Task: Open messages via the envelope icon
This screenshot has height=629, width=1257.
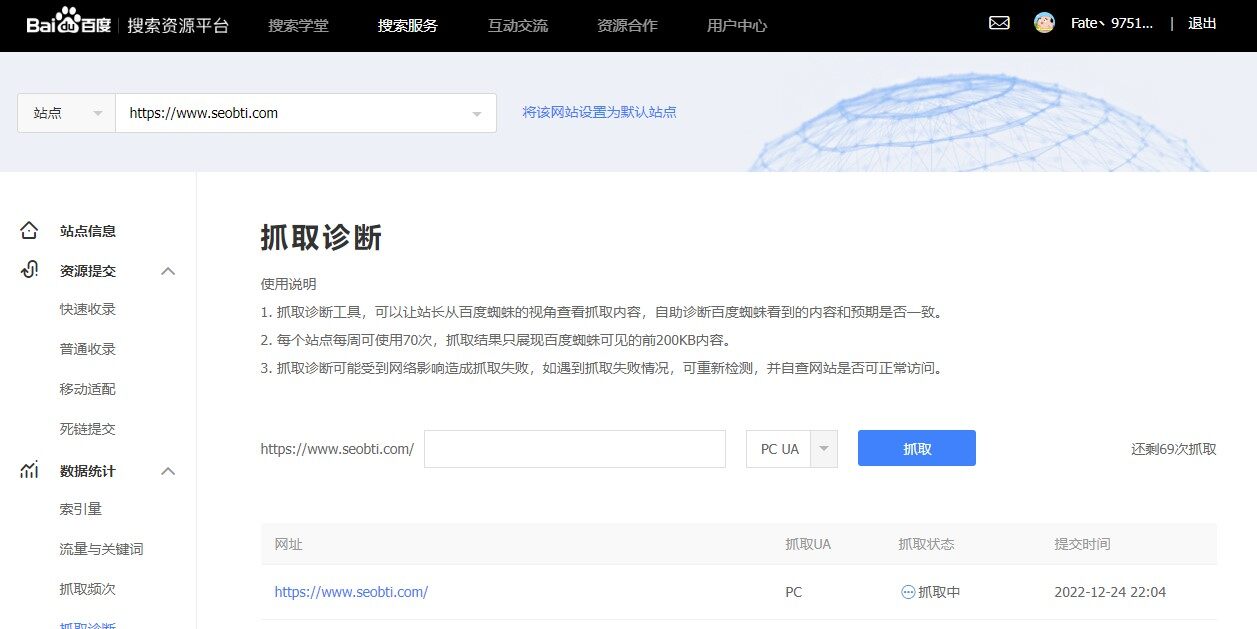Action: (999, 22)
